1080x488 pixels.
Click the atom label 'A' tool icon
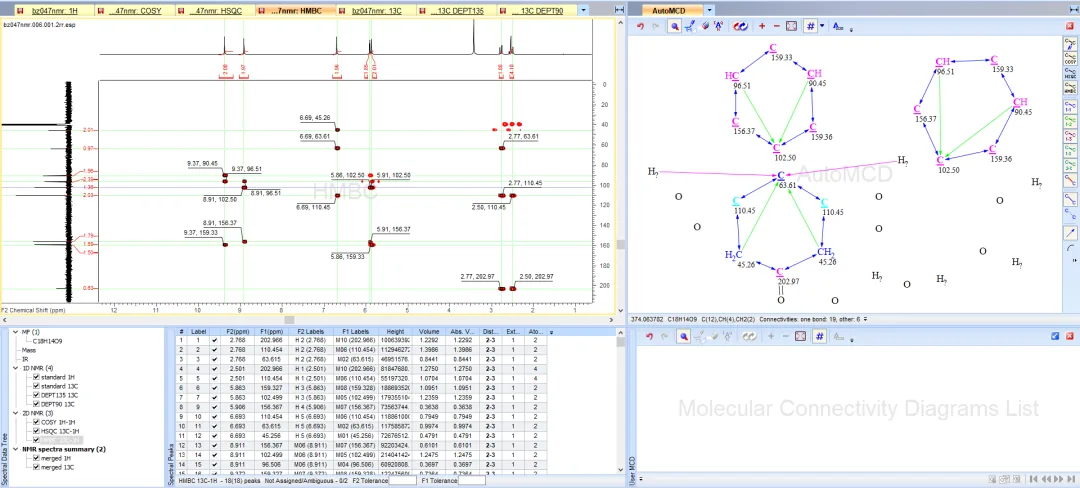(718, 26)
